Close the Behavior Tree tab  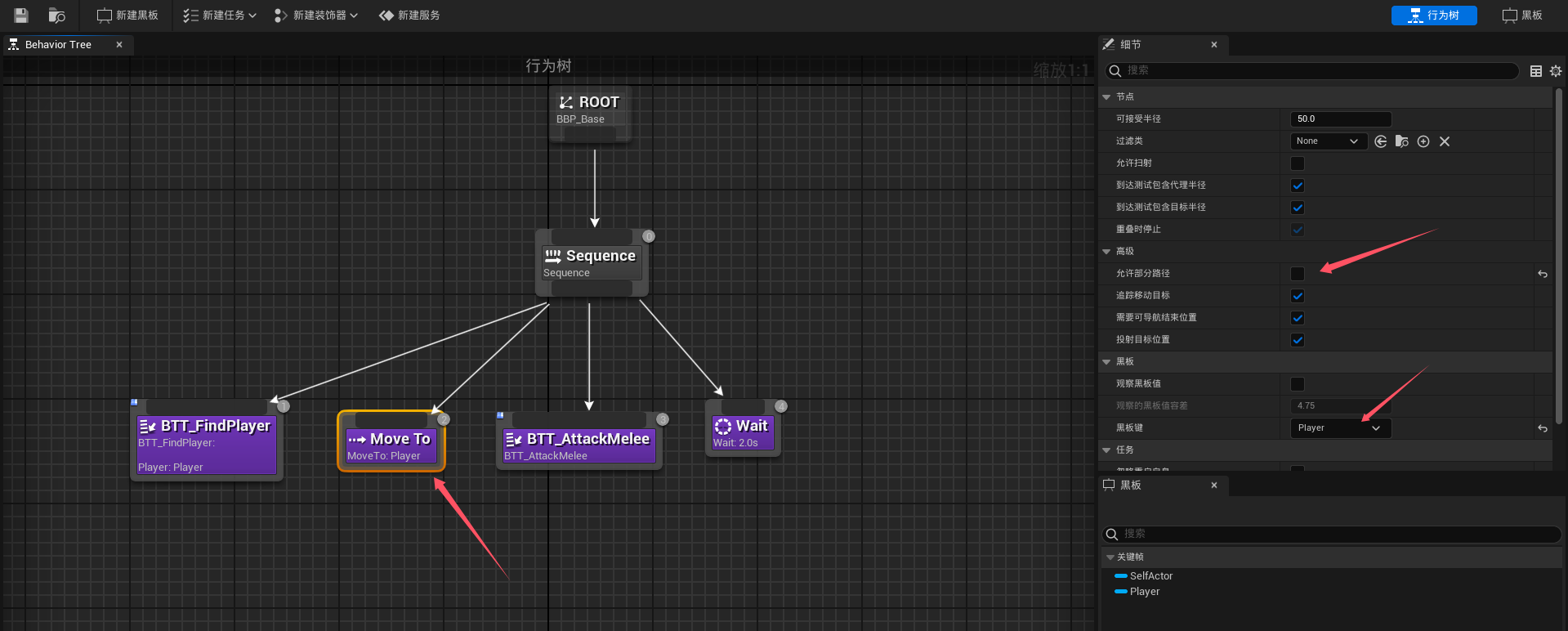(x=119, y=45)
